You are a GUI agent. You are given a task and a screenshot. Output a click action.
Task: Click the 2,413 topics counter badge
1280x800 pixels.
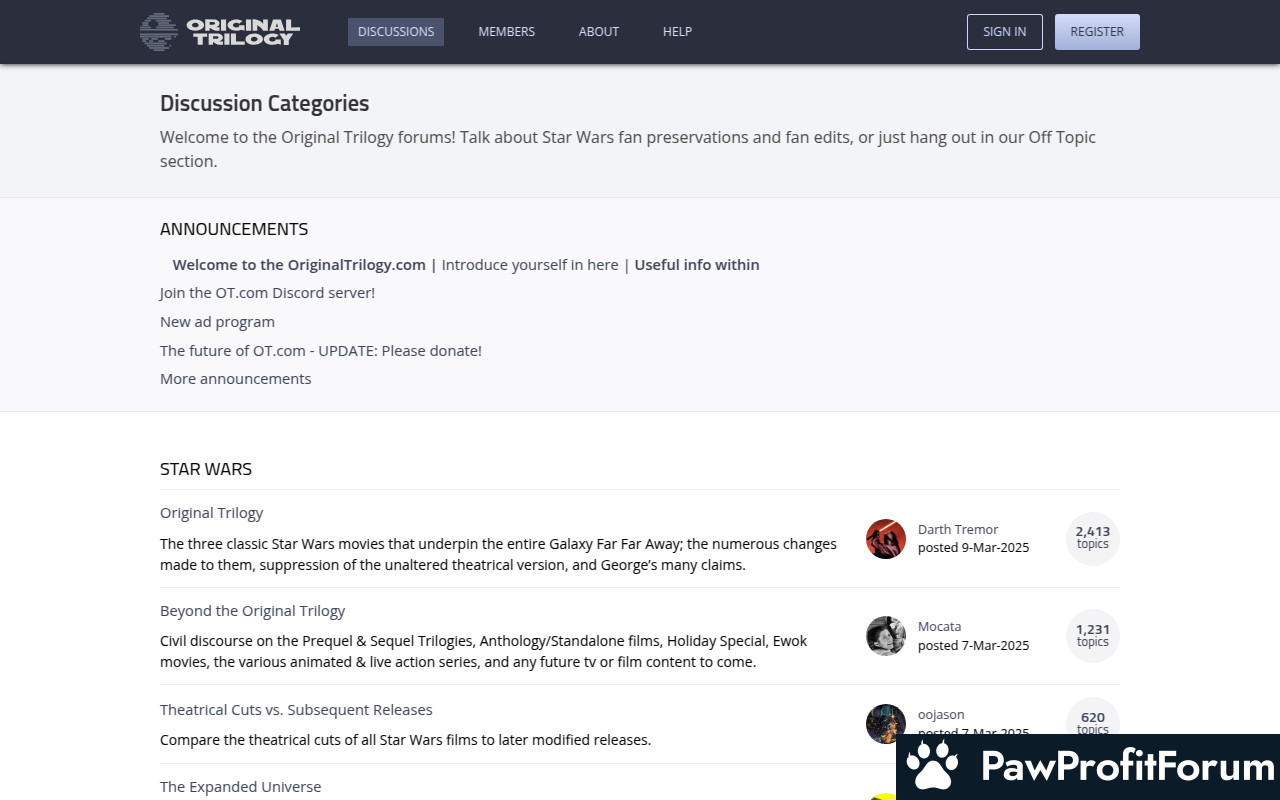1093,538
